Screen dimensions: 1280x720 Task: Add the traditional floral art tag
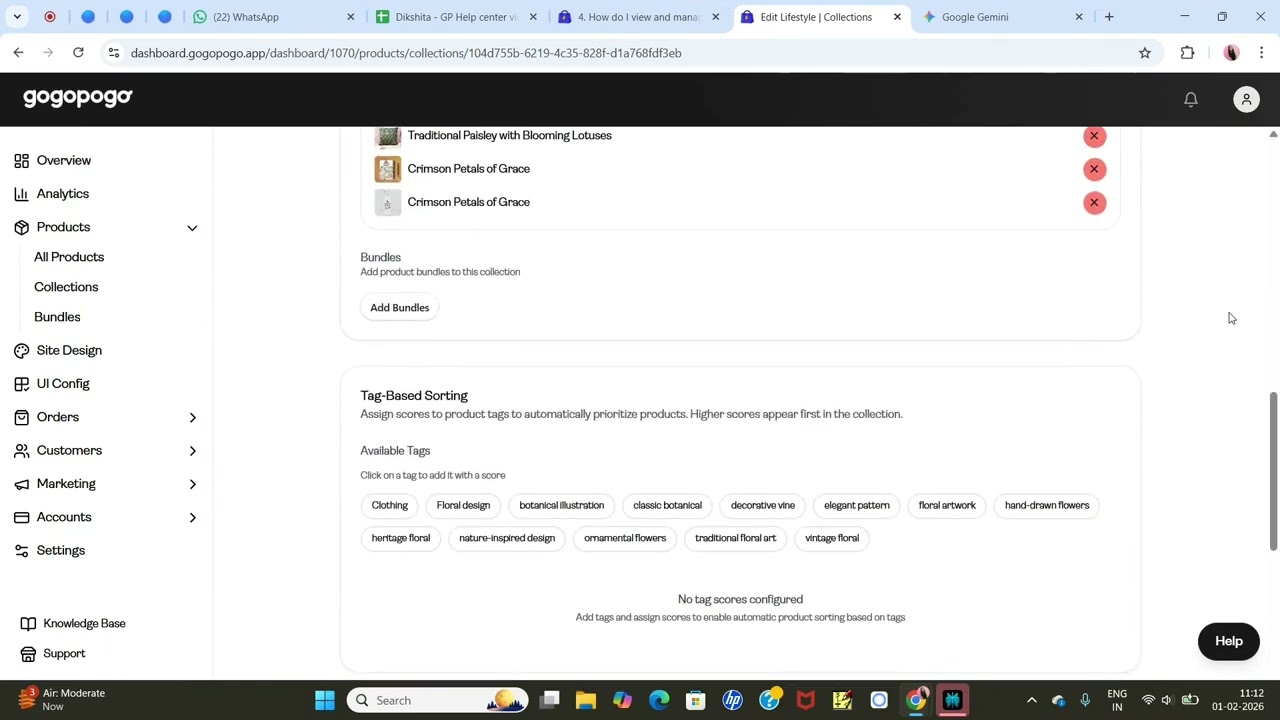tap(735, 538)
